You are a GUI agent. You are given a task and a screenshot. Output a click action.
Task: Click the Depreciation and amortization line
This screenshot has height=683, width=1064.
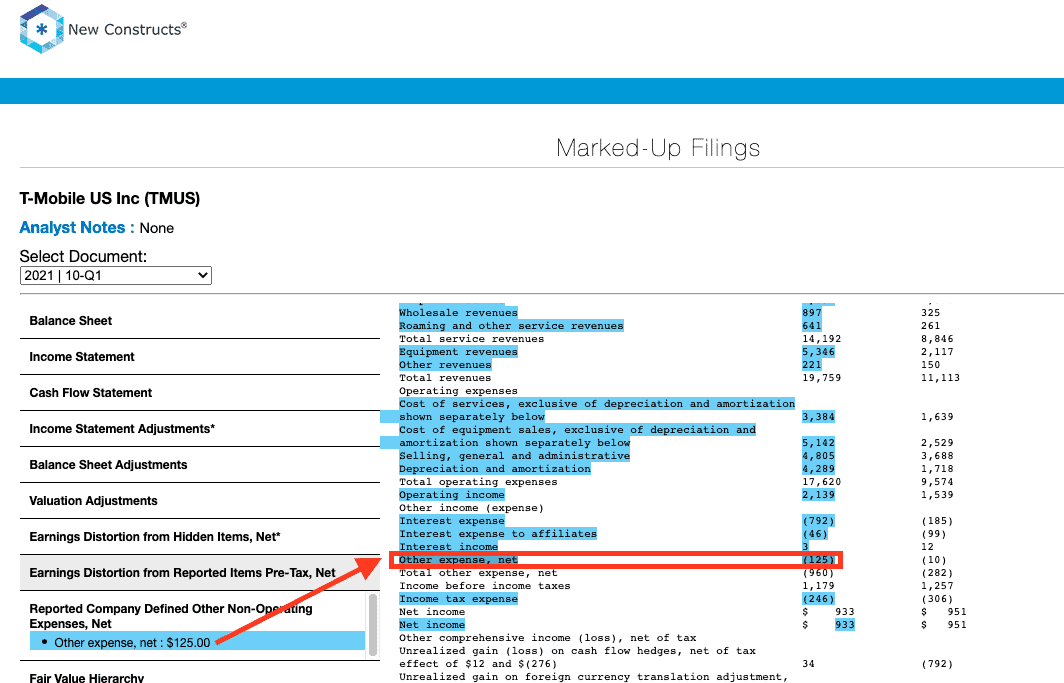tap(495, 469)
